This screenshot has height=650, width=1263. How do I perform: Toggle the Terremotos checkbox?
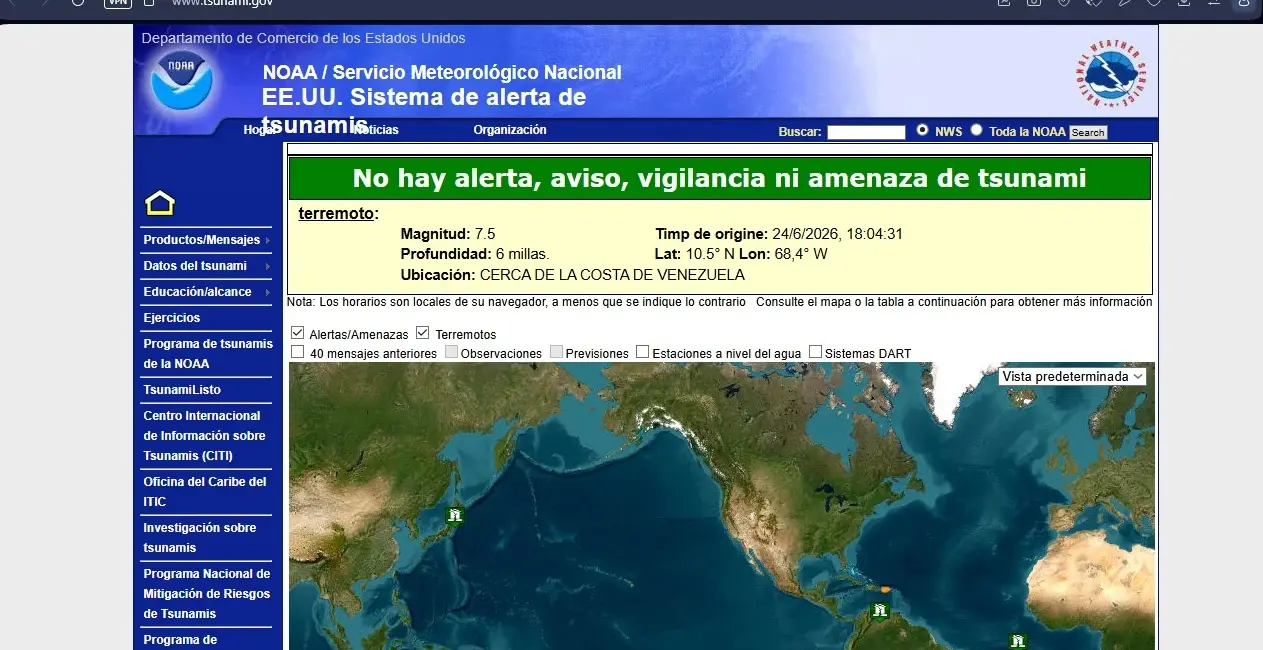point(422,333)
